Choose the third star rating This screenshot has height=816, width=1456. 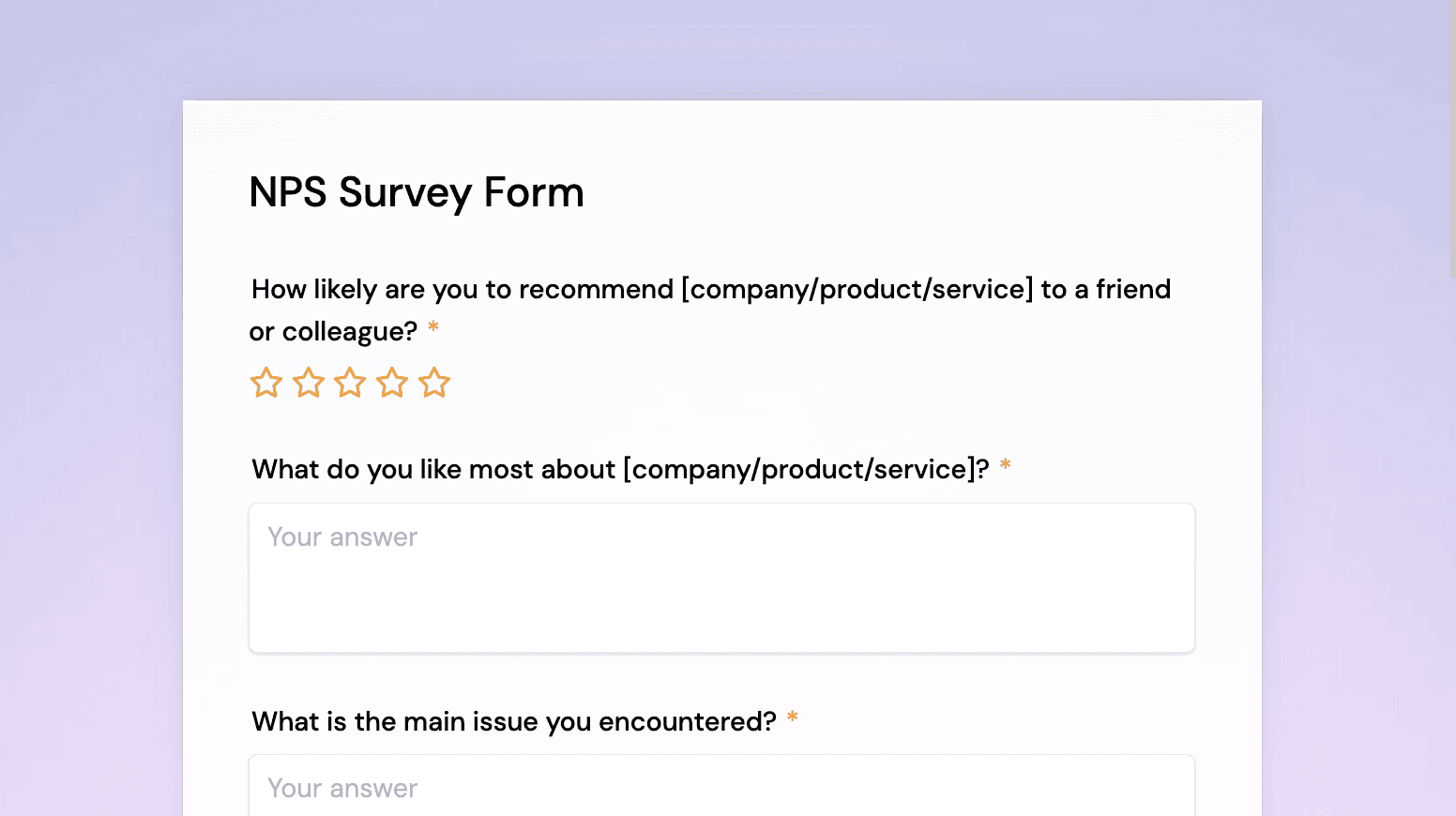click(350, 383)
